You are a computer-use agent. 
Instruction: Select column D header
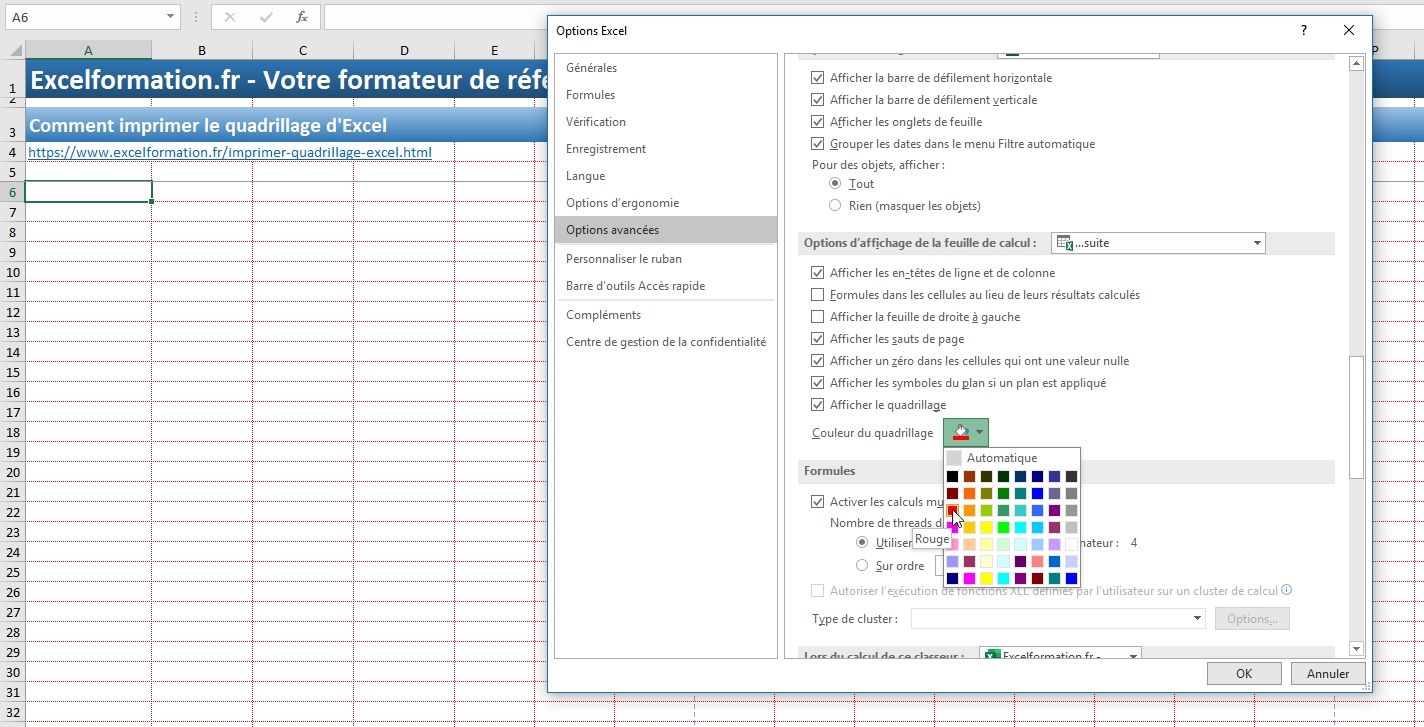404,51
